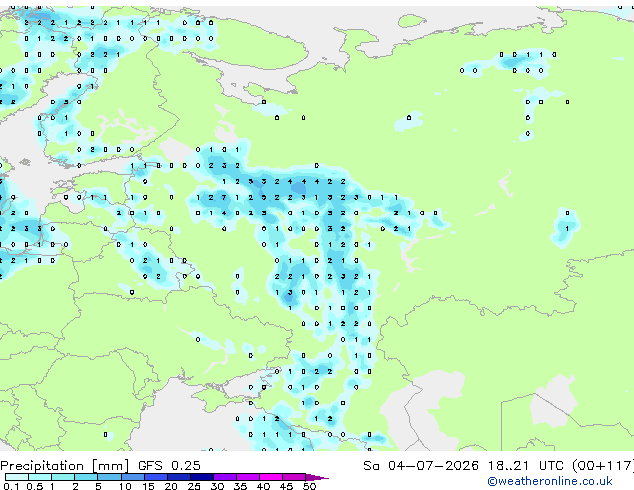Screen dimensions: 634x490
Task: Click the 25–30 mm navy swatch
Action: click(x=202, y=477)
